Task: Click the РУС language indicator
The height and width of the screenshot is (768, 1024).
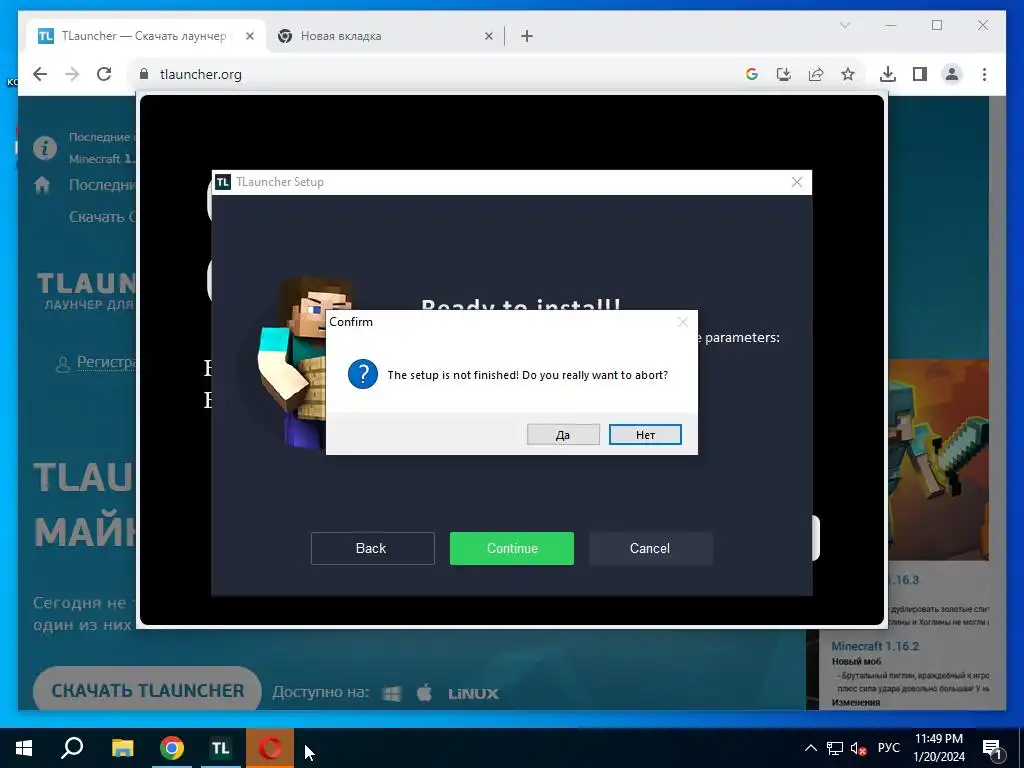Action: point(888,748)
